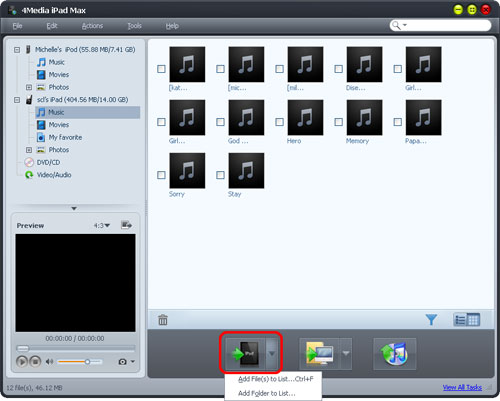The image size is (500, 401).
Task: Open the Edit menu
Action: 52,26
